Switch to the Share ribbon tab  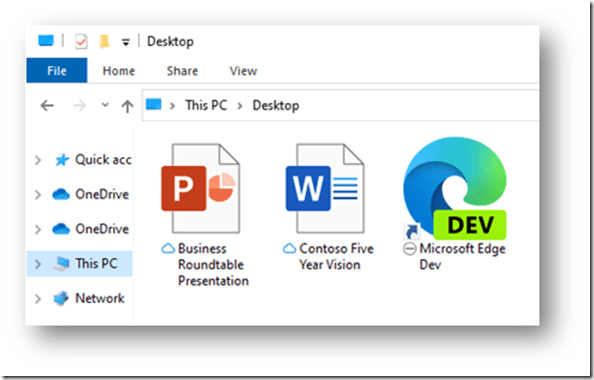pos(182,70)
